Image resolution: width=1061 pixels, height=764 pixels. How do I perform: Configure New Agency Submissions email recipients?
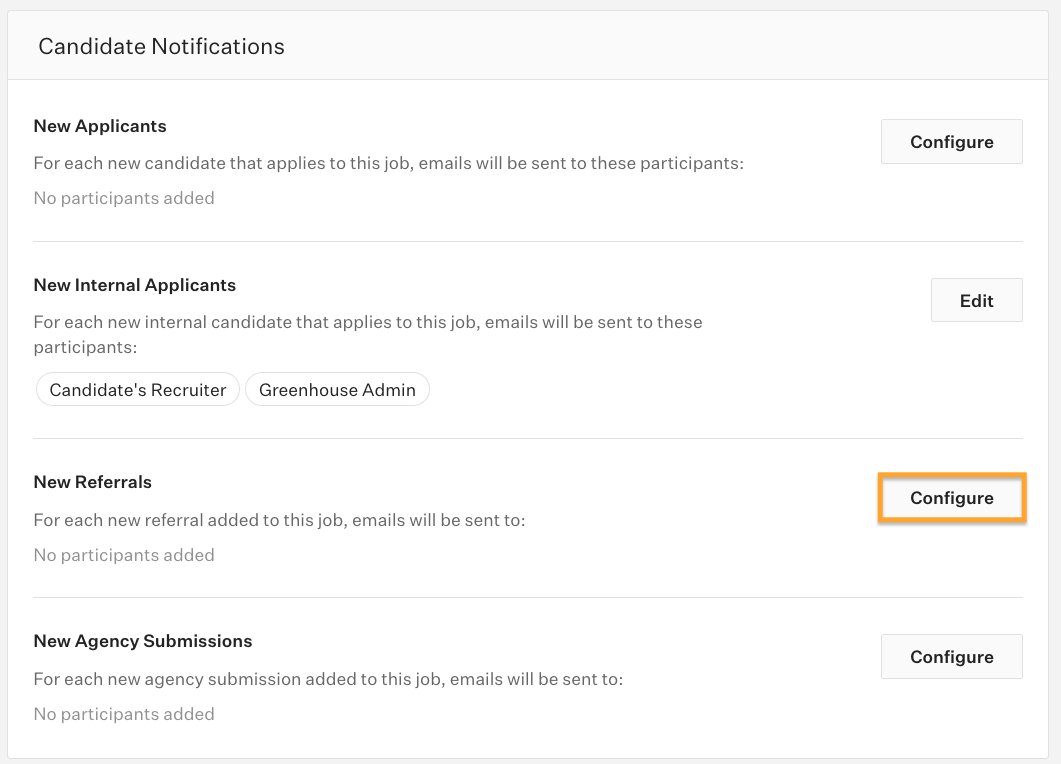coord(951,657)
